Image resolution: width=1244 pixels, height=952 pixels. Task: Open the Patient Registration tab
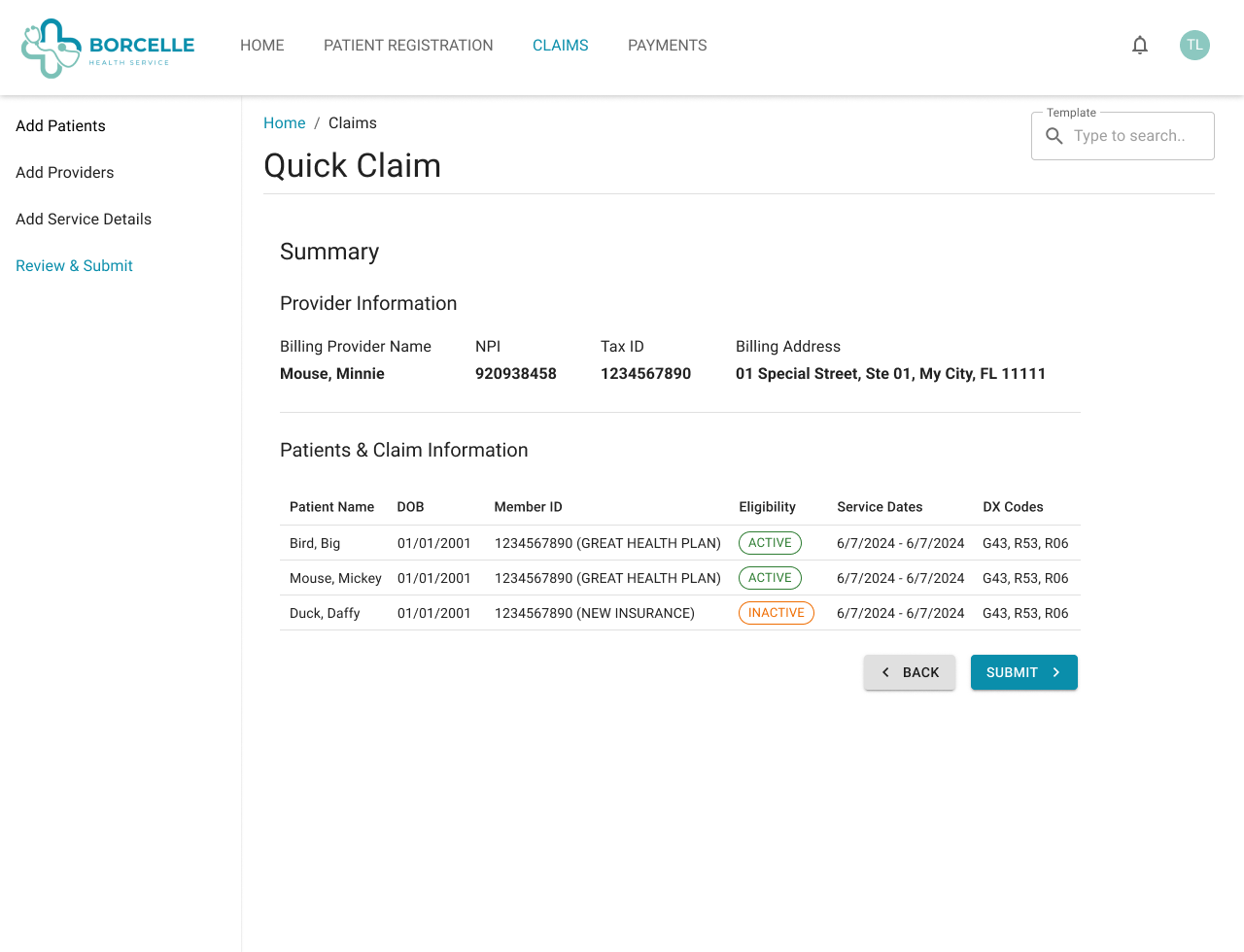[408, 46]
